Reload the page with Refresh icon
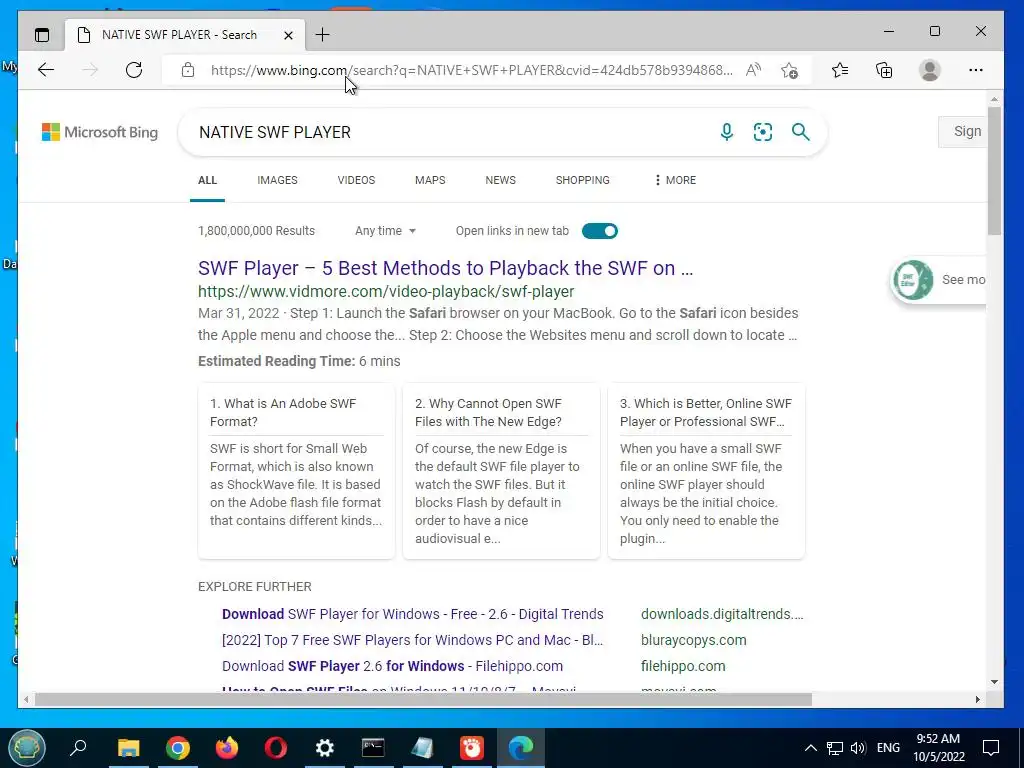This screenshot has width=1024, height=768. pyautogui.click(x=134, y=70)
